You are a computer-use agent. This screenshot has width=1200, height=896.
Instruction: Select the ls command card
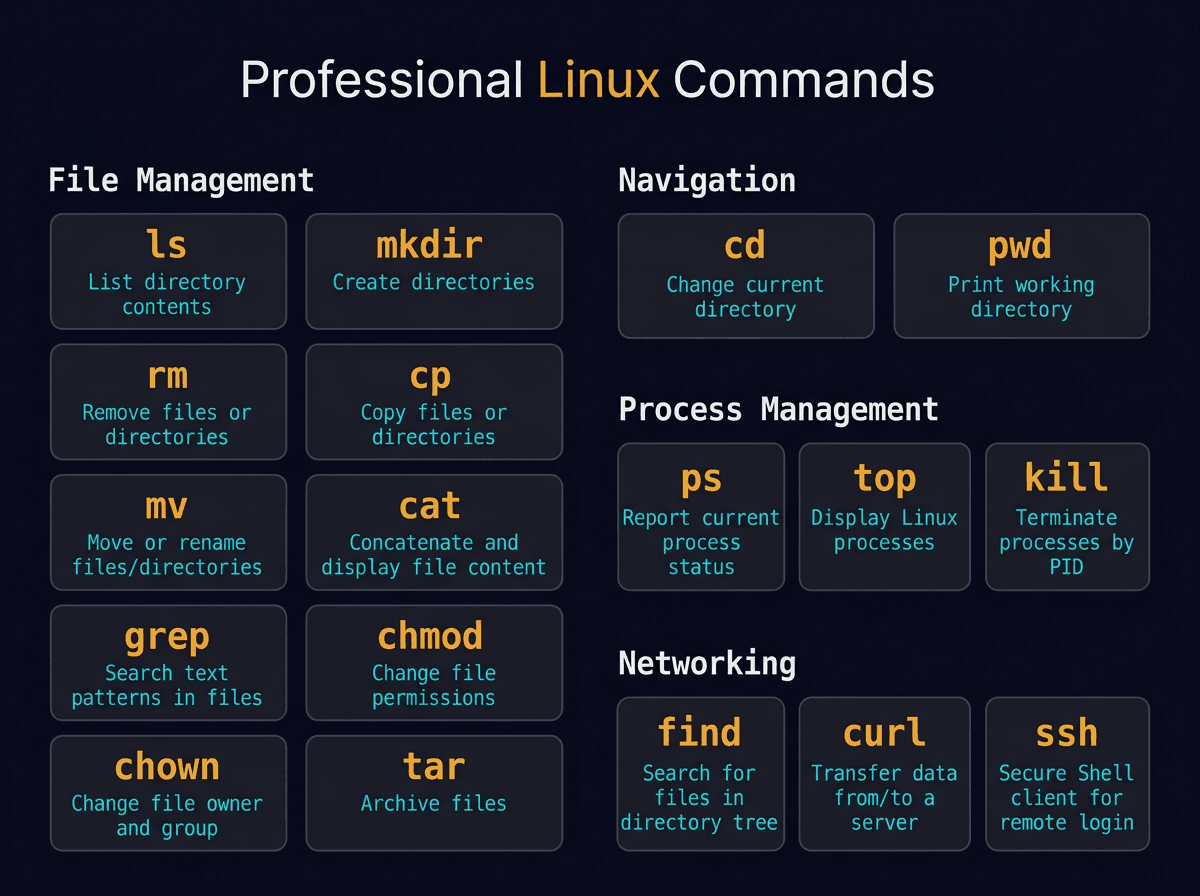[x=167, y=271]
